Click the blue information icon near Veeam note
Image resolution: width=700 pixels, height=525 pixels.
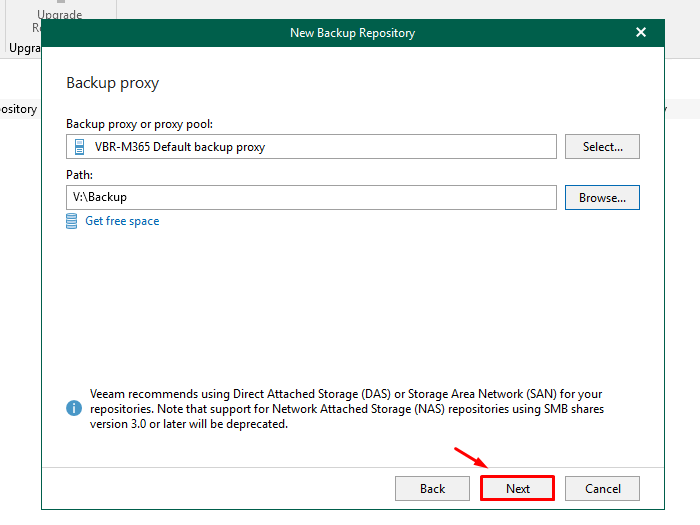(74, 408)
